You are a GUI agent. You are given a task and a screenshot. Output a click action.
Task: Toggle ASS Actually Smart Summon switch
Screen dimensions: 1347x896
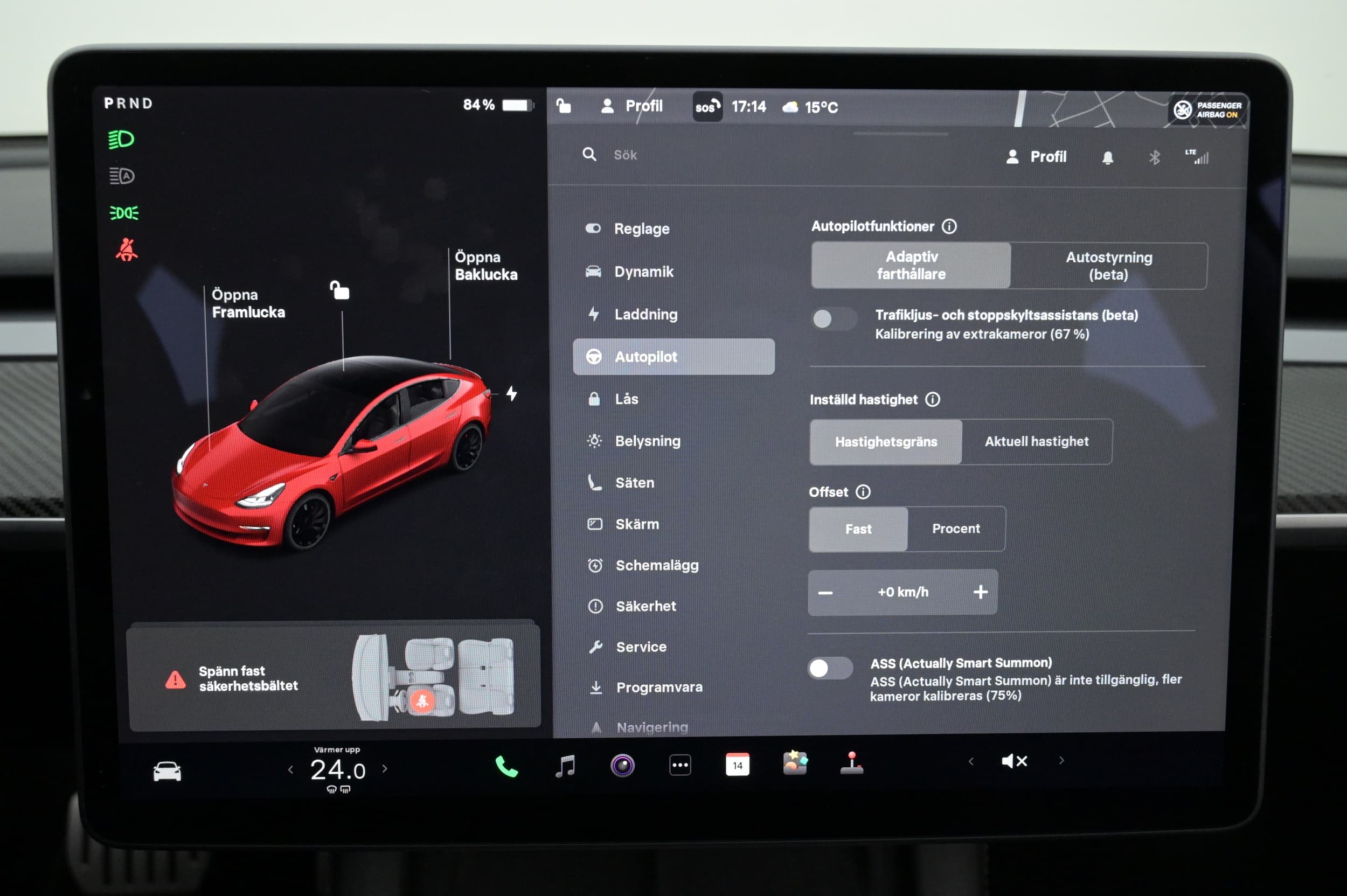click(x=830, y=668)
